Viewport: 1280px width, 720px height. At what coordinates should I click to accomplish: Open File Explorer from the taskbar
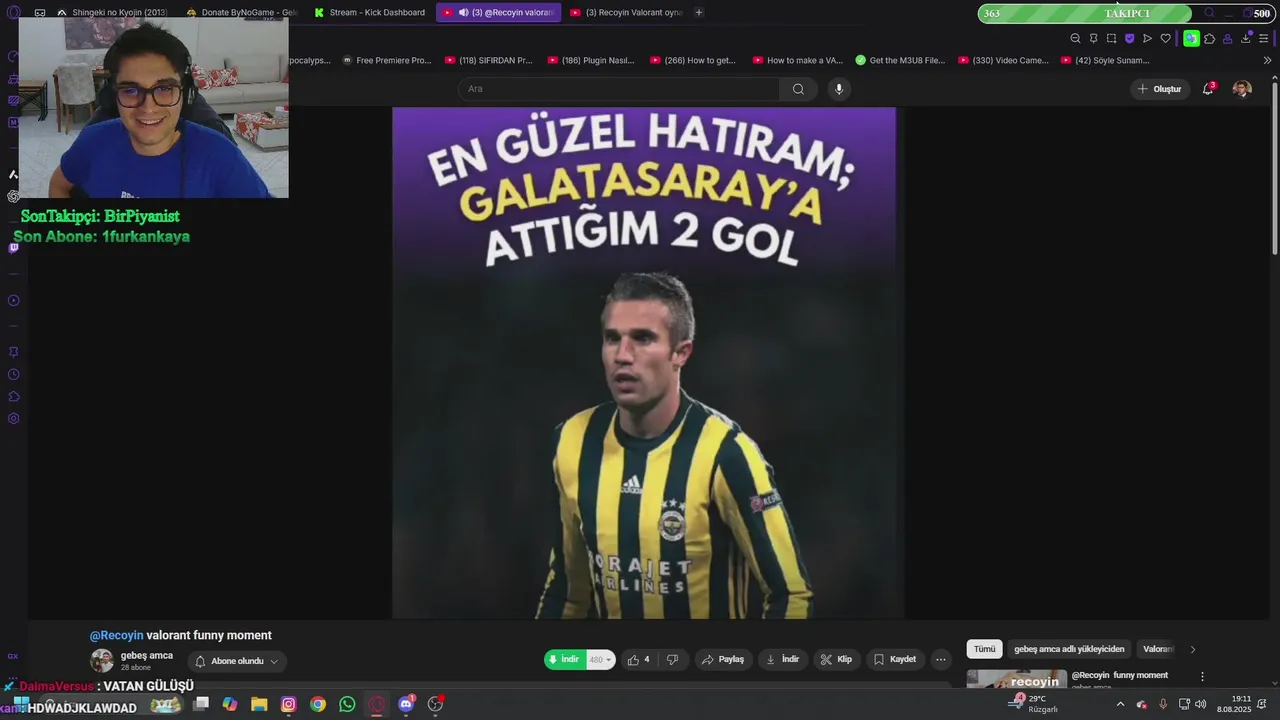(259, 704)
